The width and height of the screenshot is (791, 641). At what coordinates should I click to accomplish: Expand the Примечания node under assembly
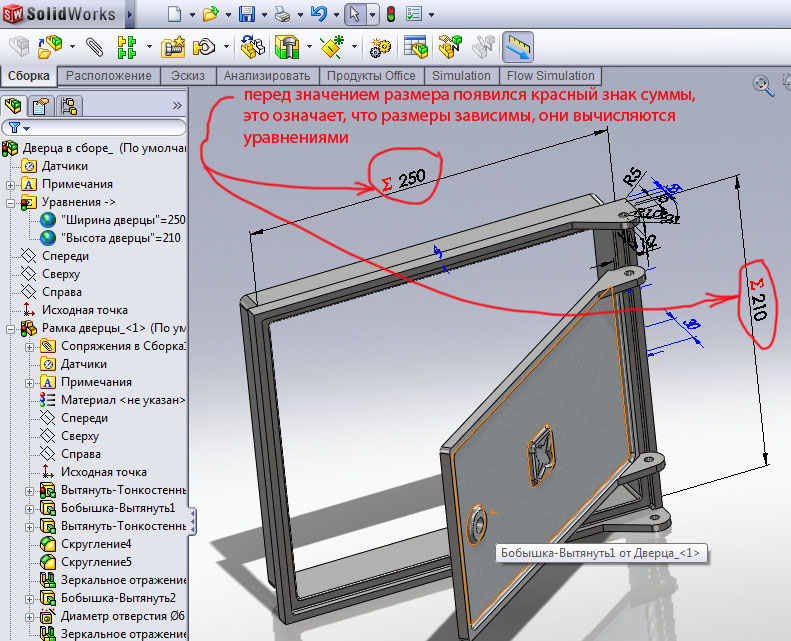pyautogui.click(x=10, y=184)
